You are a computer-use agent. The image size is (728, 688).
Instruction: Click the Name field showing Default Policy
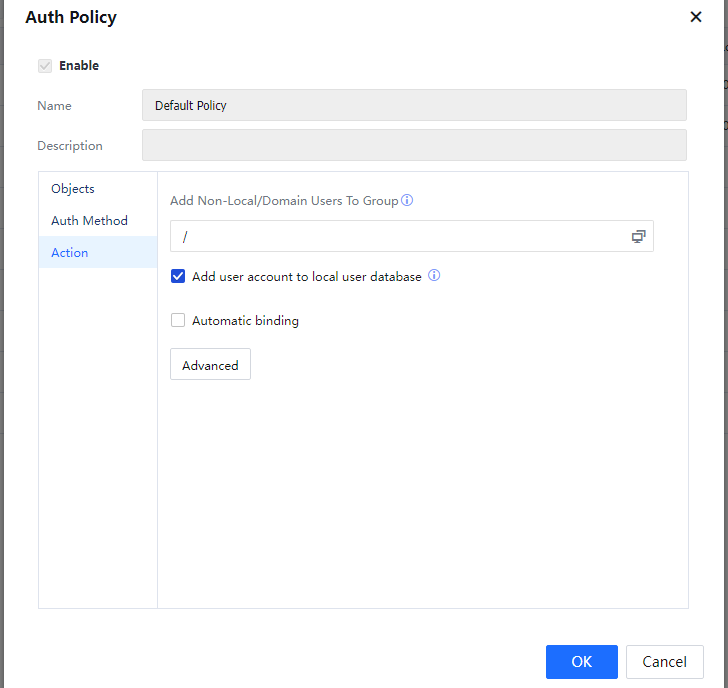(414, 105)
